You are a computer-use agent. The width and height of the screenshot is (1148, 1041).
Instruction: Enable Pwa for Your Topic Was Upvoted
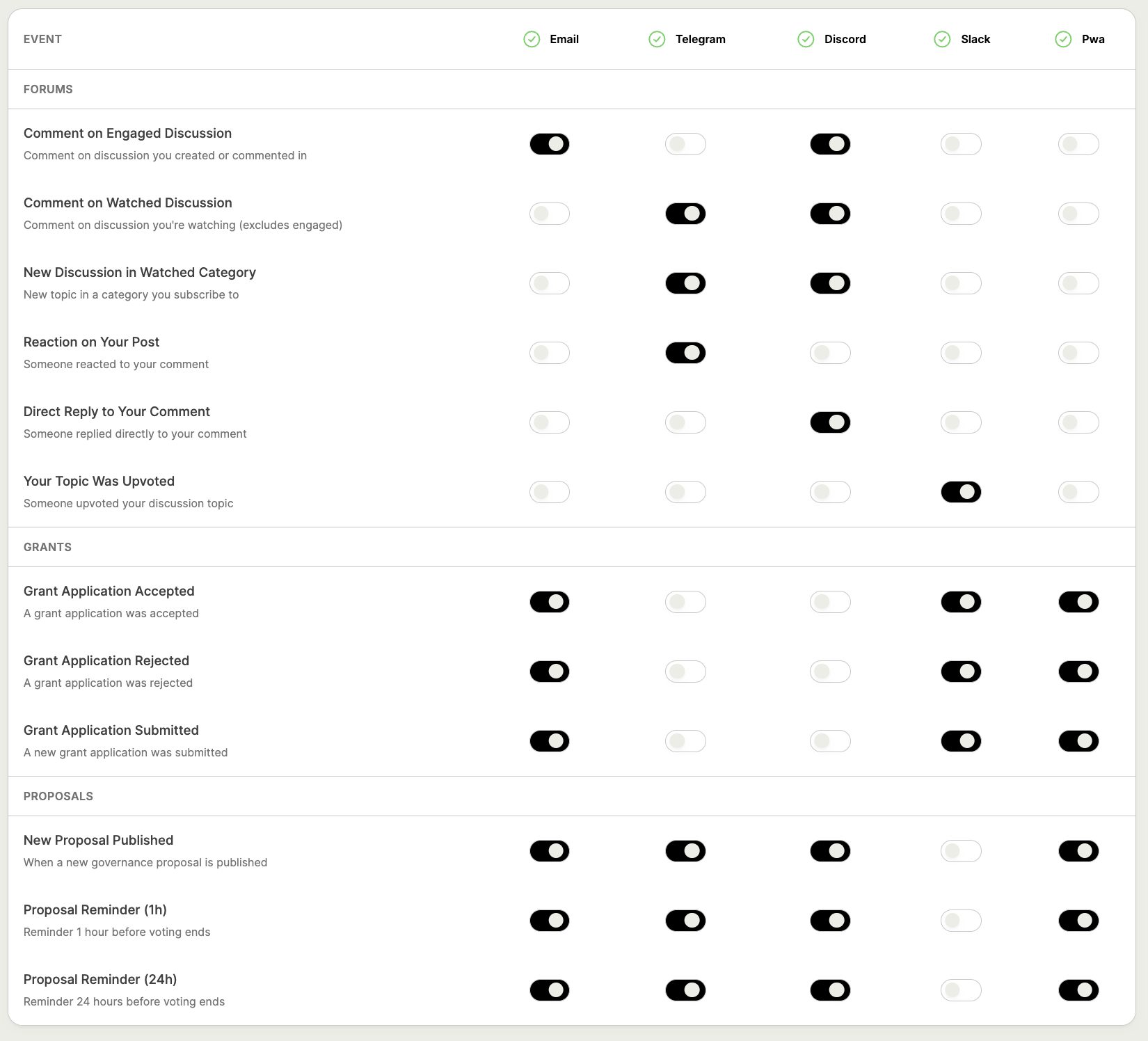tap(1078, 492)
